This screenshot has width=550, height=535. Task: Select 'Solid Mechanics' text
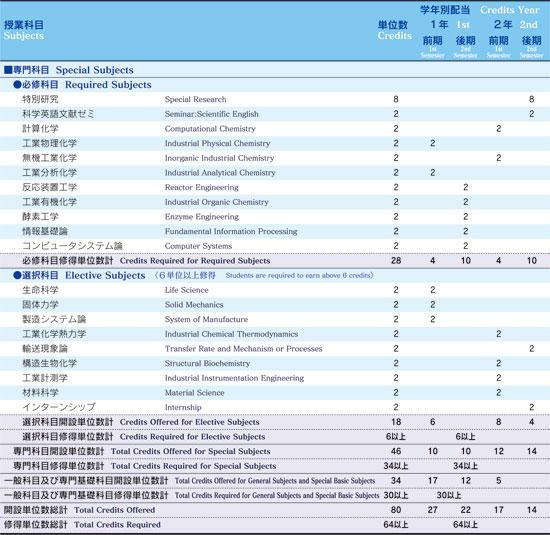click(194, 305)
